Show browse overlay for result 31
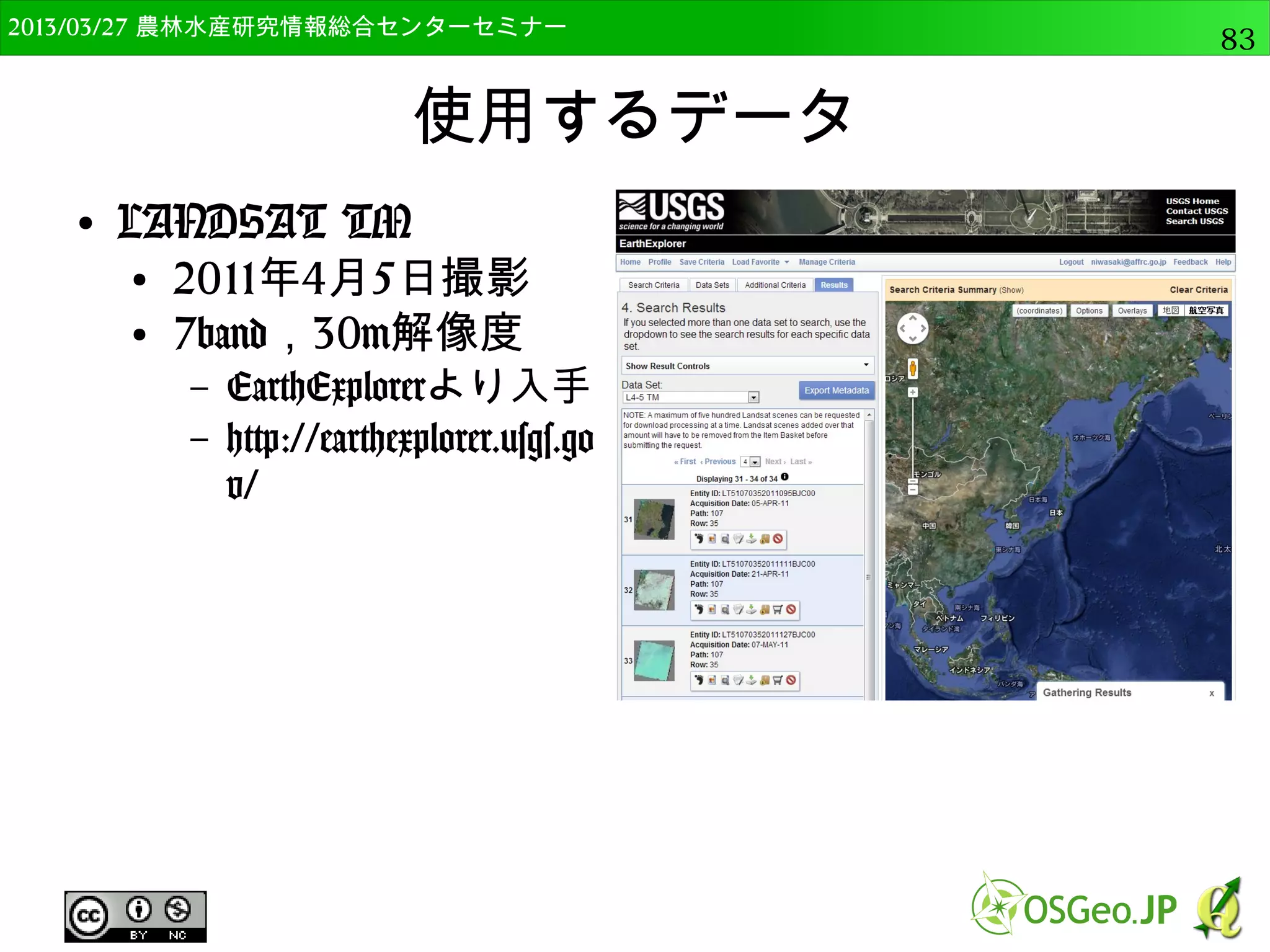Viewport: 1270px width, 952px height. 712,539
